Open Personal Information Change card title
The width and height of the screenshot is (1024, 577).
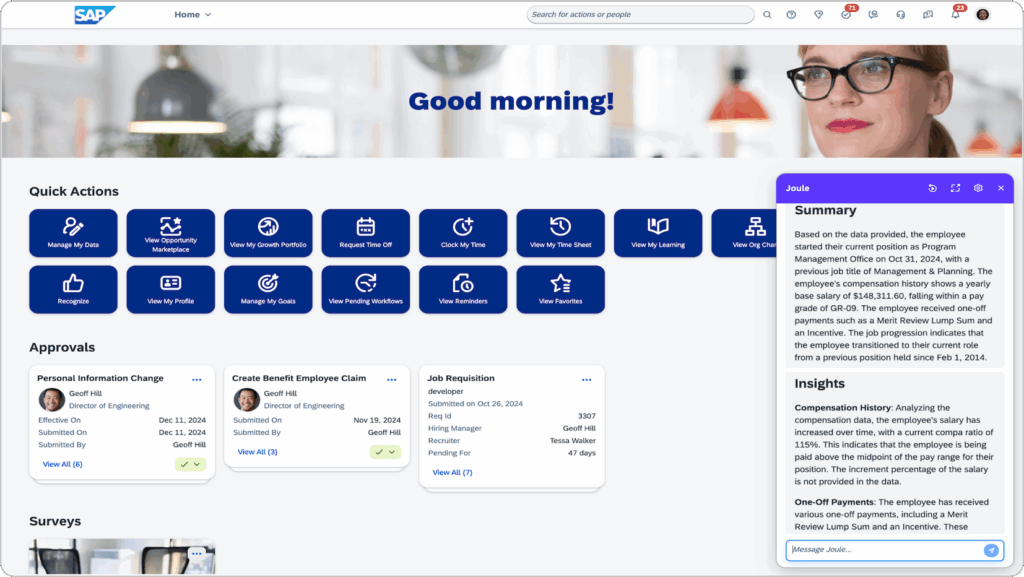[x=100, y=378]
